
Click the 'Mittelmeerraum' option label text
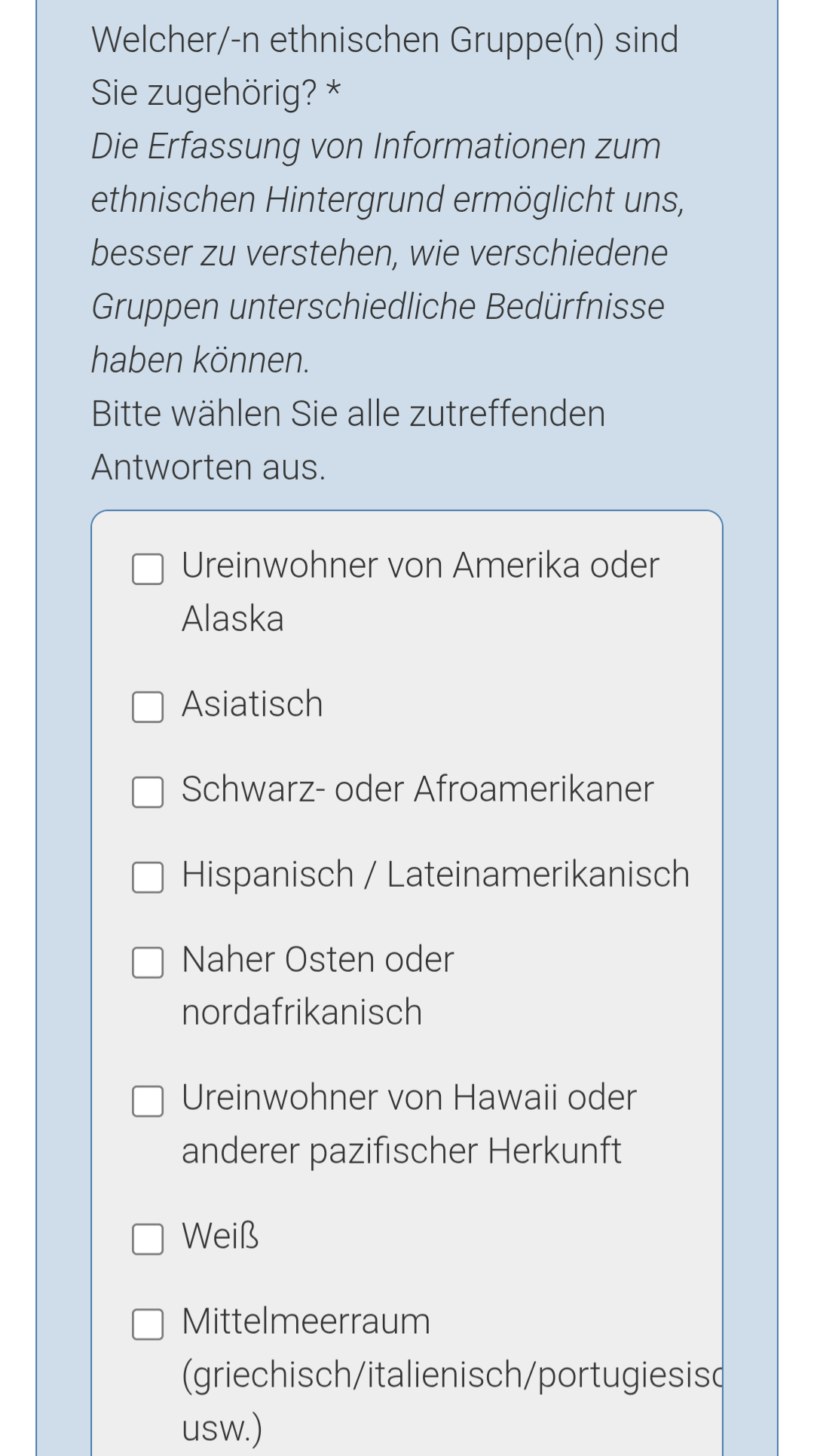(x=306, y=1322)
